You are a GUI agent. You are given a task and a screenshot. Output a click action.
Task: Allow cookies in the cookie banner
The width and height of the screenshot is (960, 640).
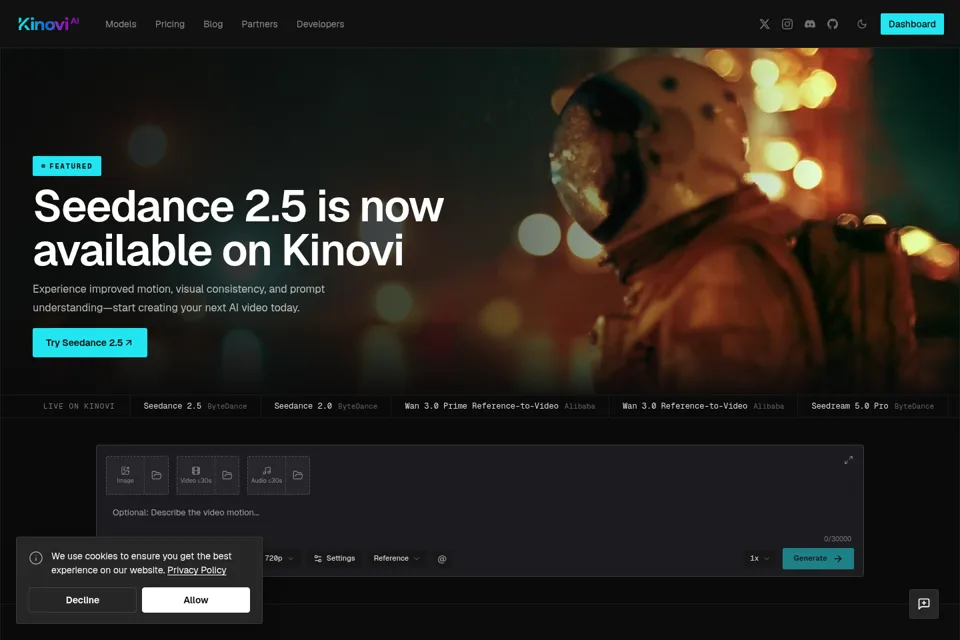coord(195,600)
